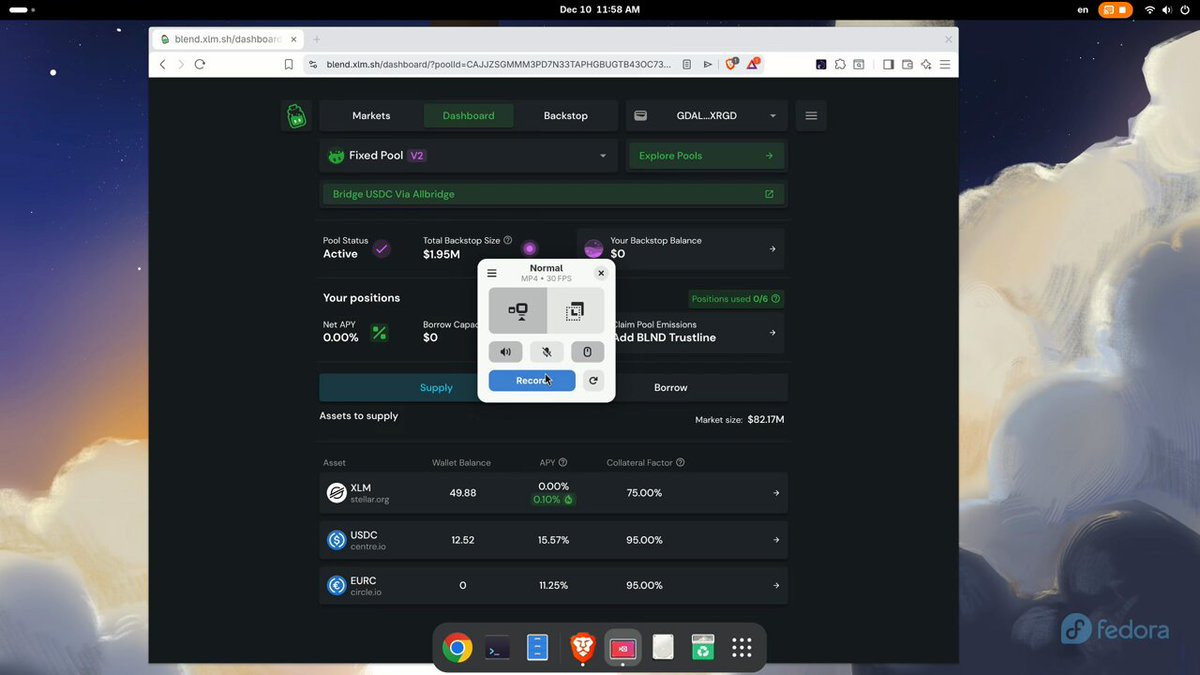Toggle microphone recording
The image size is (1200, 675).
(x=546, y=352)
